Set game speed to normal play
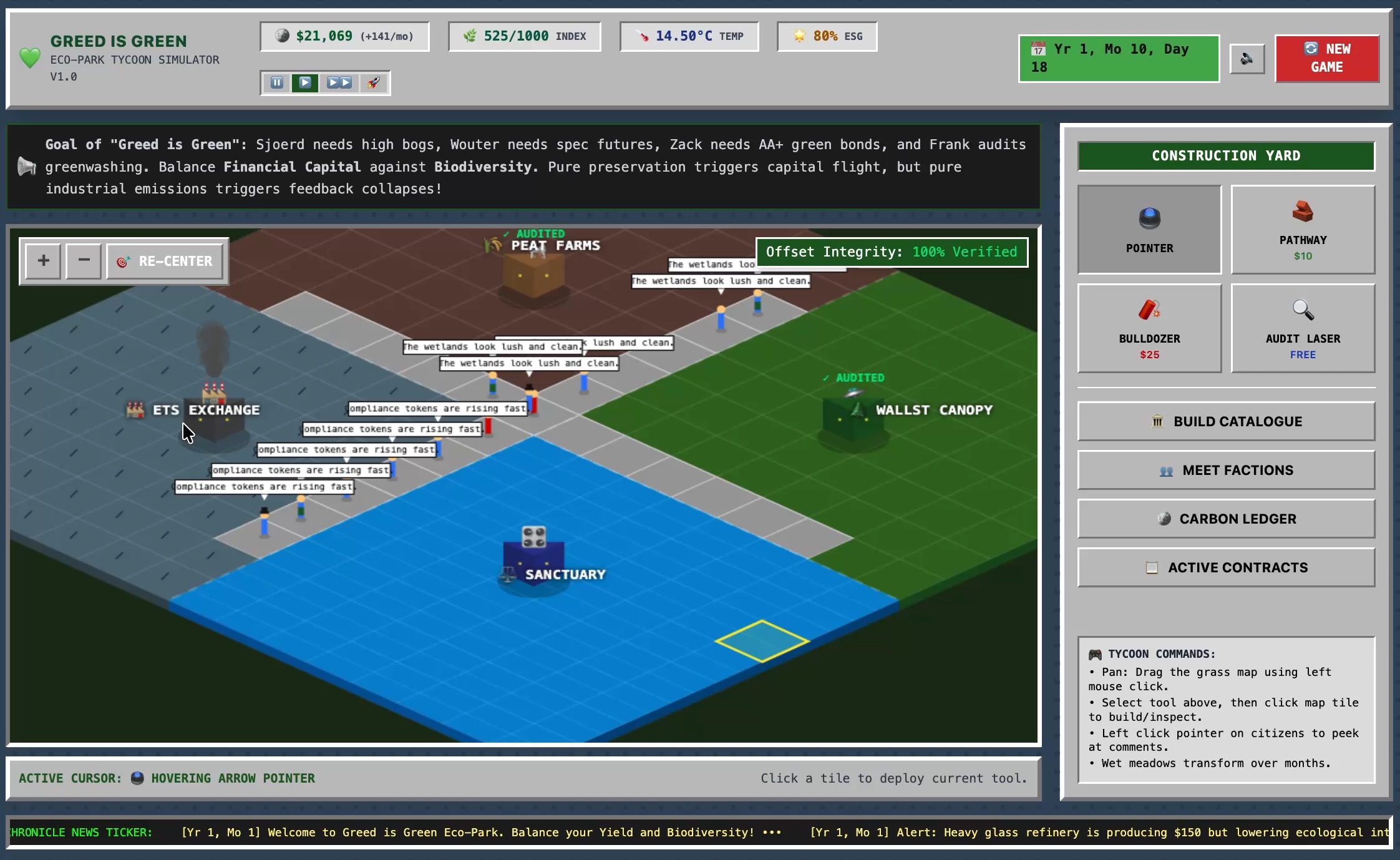 pyautogui.click(x=305, y=82)
